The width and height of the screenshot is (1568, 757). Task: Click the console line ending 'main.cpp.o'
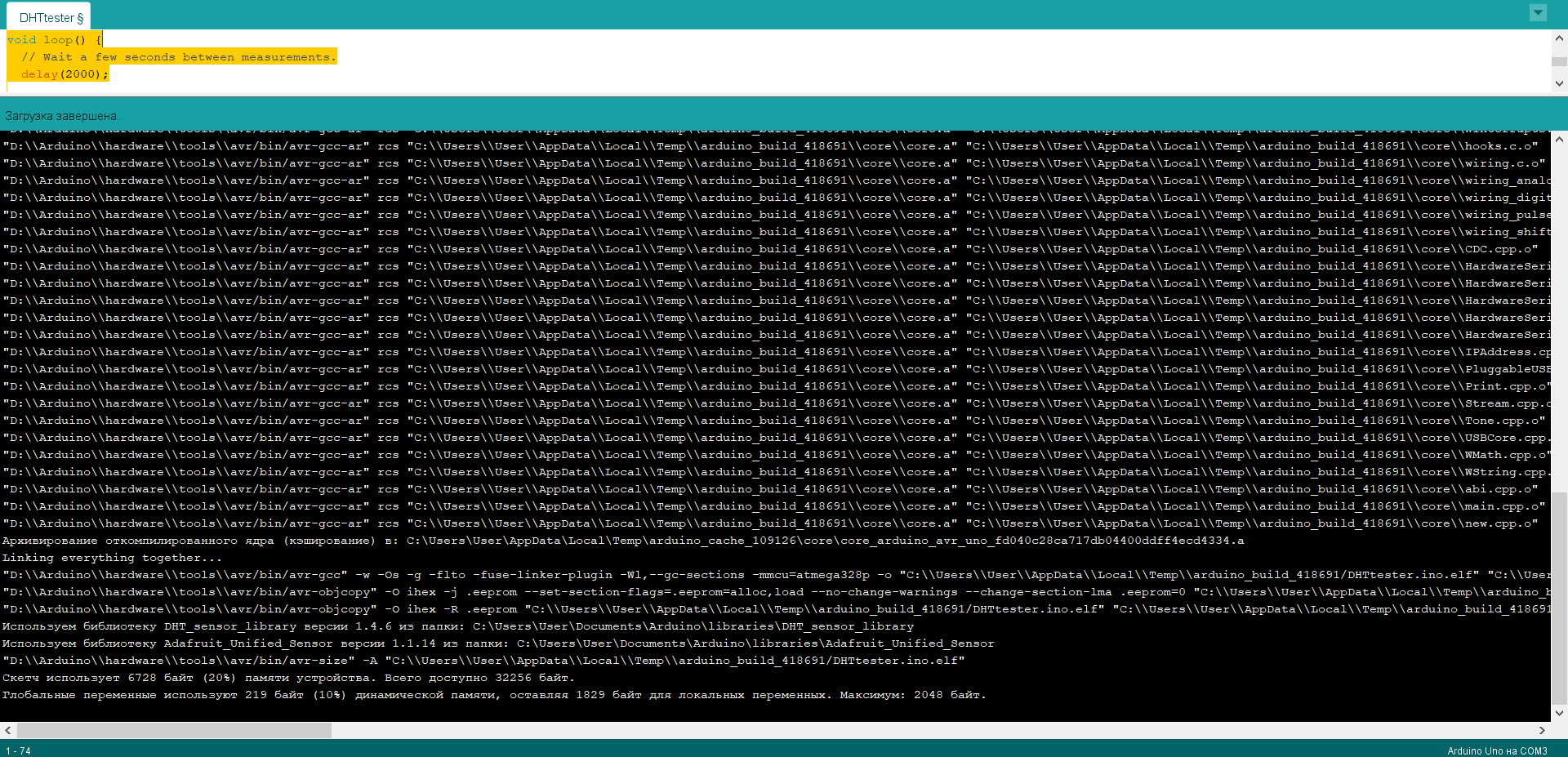[773, 506]
